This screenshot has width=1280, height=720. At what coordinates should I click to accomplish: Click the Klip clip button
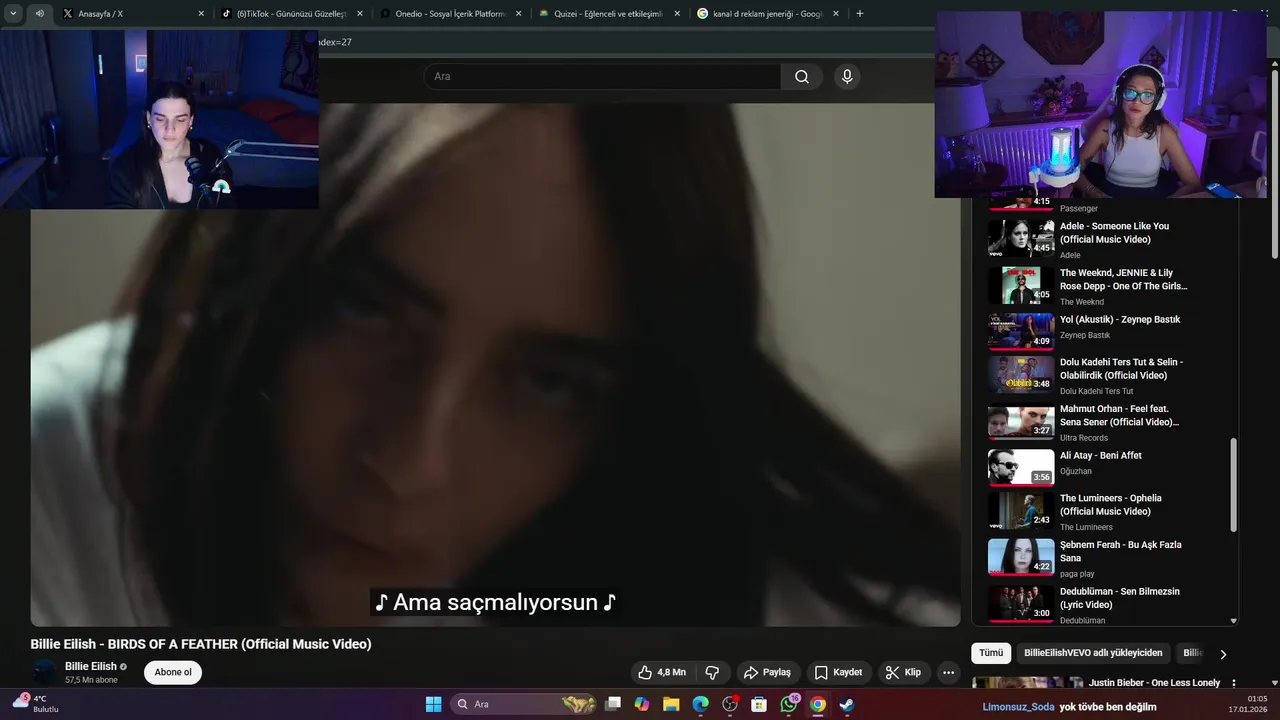(x=903, y=672)
